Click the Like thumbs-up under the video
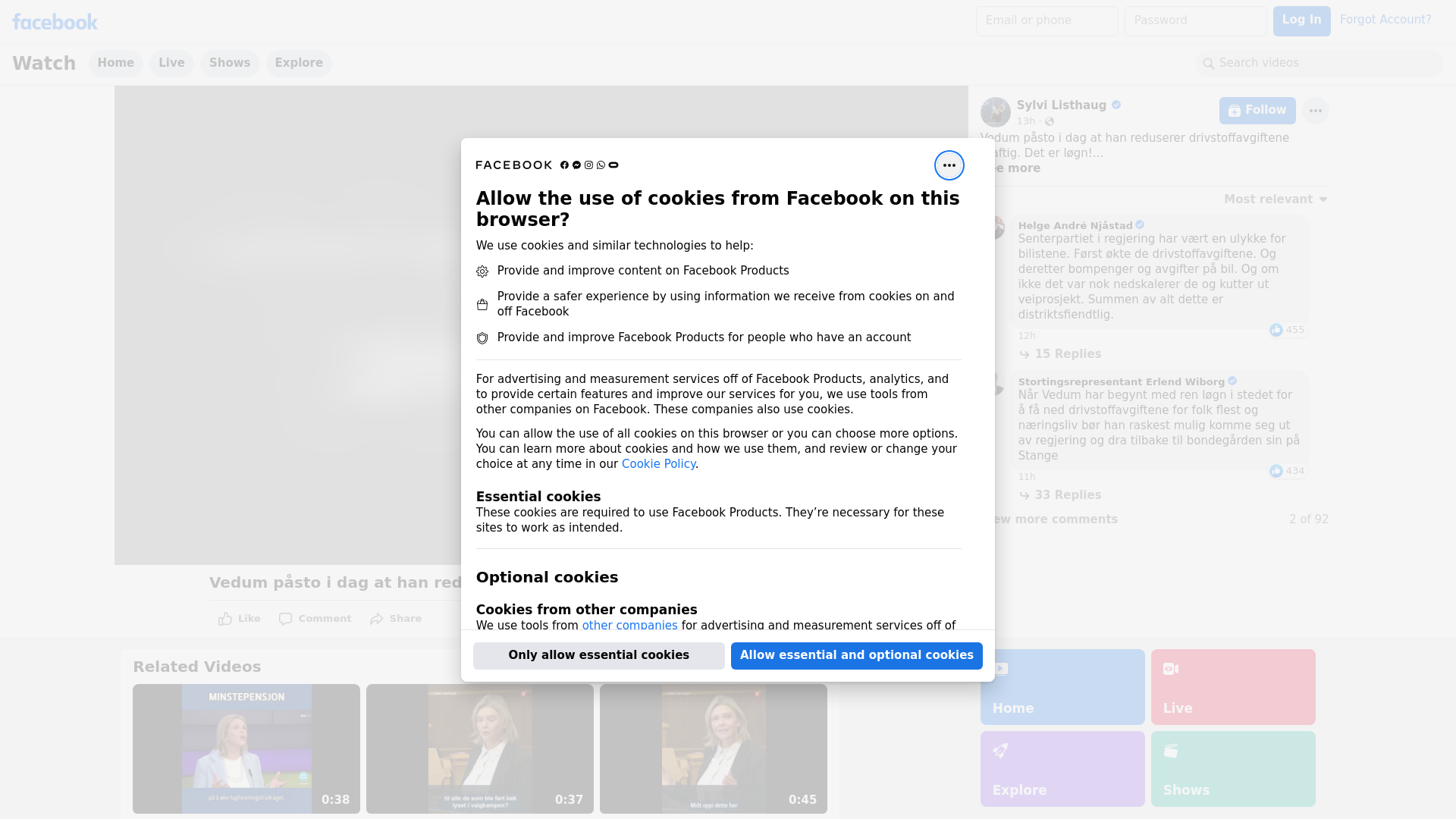Image resolution: width=1456 pixels, height=819 pixels. coord(239,619)
